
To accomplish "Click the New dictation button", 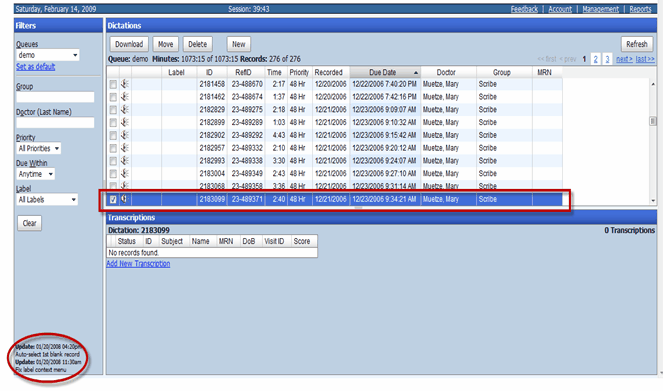I will [x=238, y=44].
